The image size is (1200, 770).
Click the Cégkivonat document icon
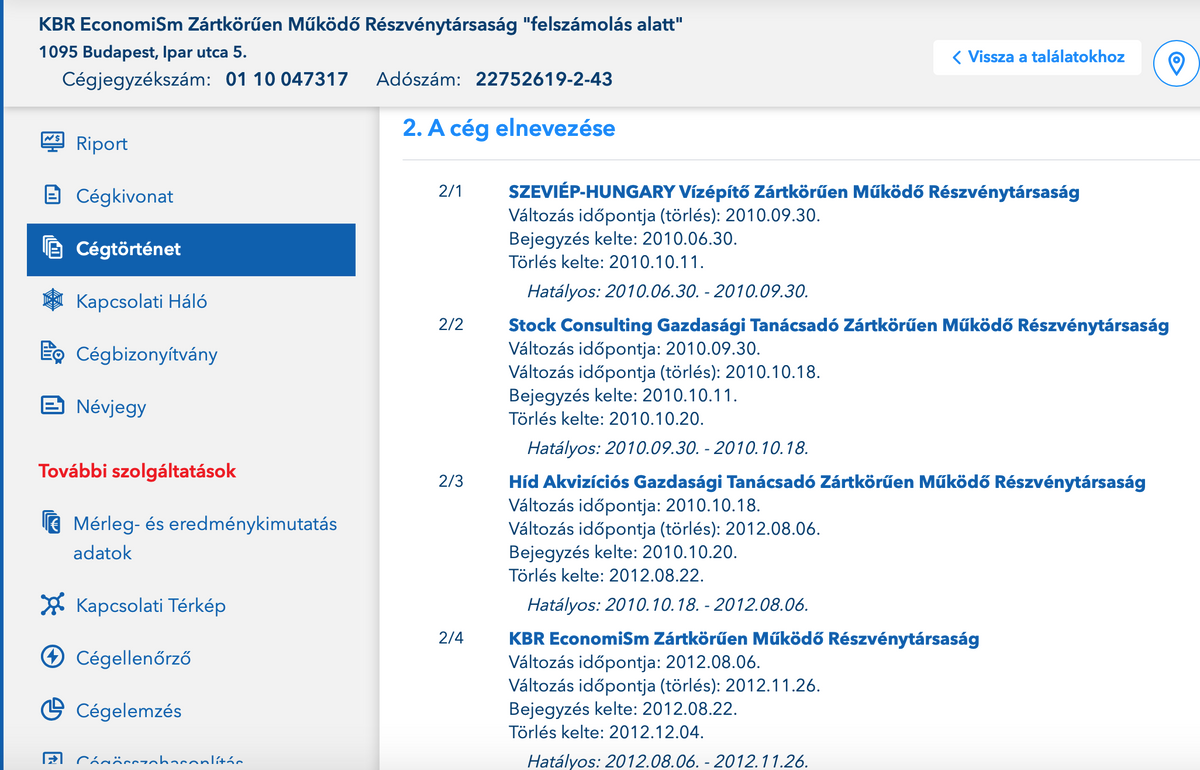pos(52,195)
